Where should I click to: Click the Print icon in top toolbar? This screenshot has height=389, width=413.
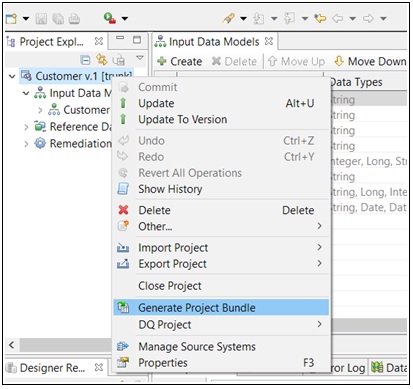tap(74, 19)
